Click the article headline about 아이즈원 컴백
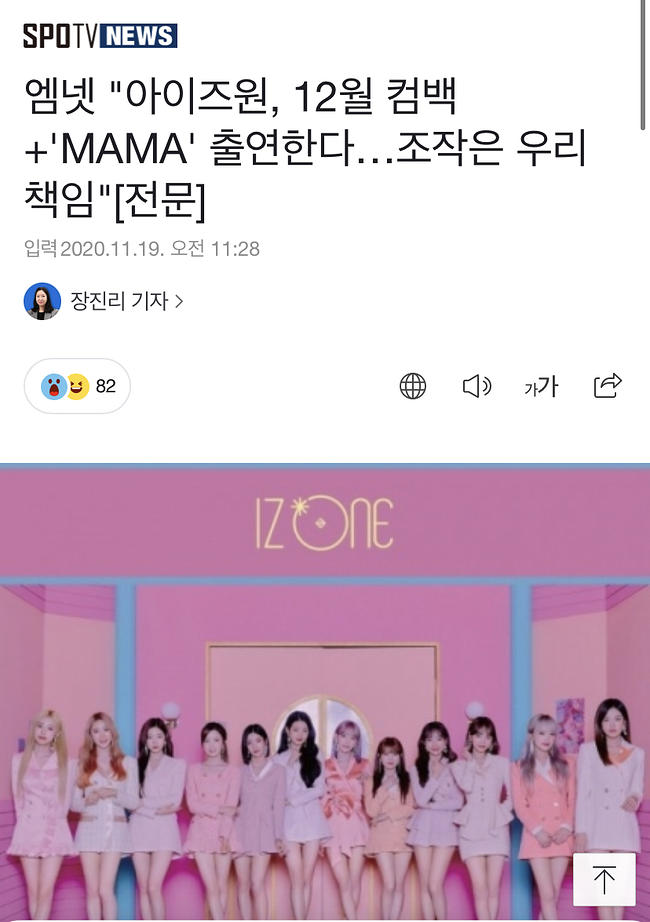The width and height of the screenshot is (650, 922). click(305, 149)
